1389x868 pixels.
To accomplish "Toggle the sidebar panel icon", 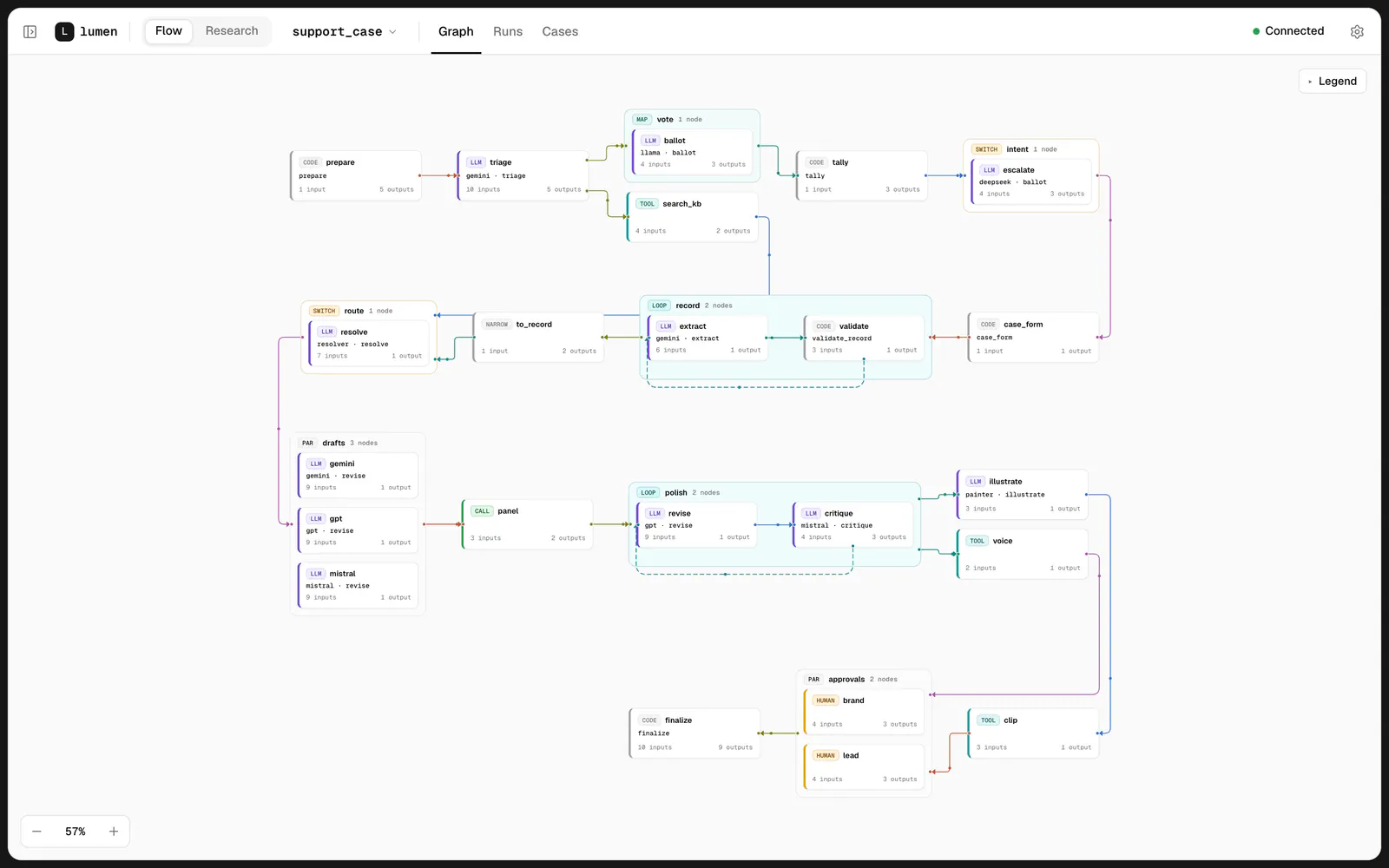I will 30,32.
